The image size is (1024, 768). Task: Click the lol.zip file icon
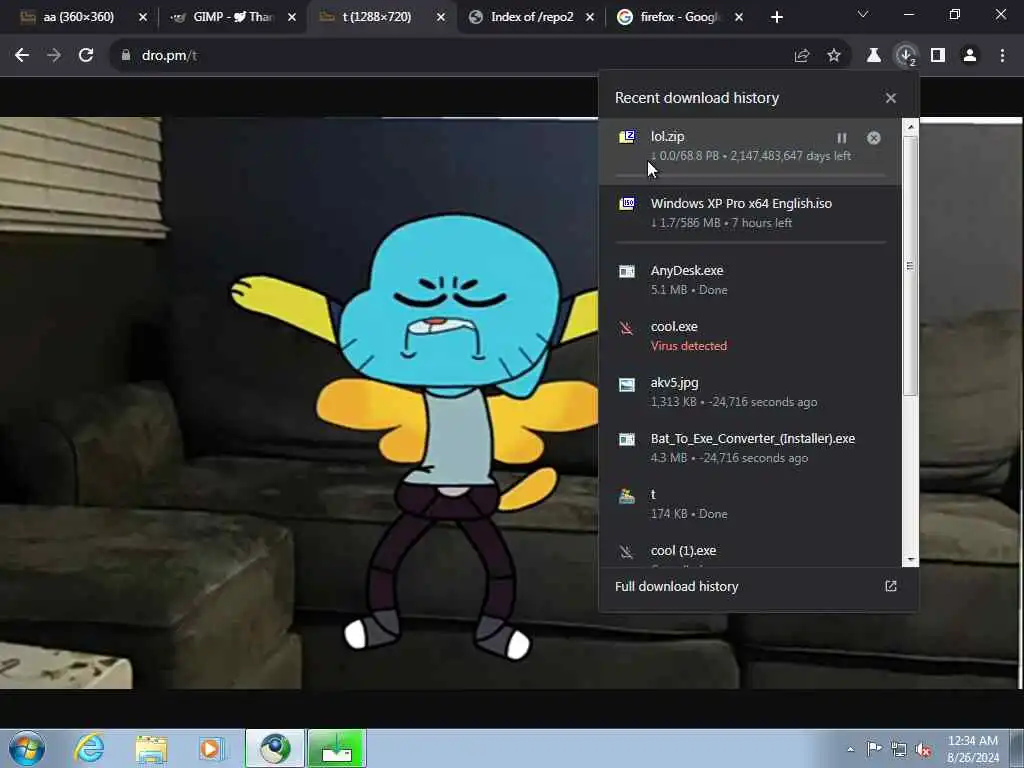tap(627, 136)
